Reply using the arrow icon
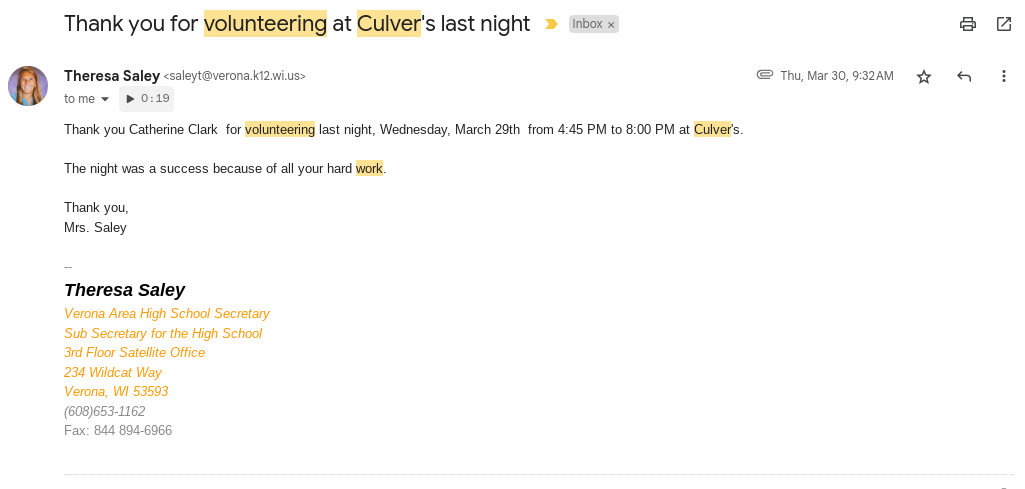This screenshot has width=1025, height=489. pos(964,76)
